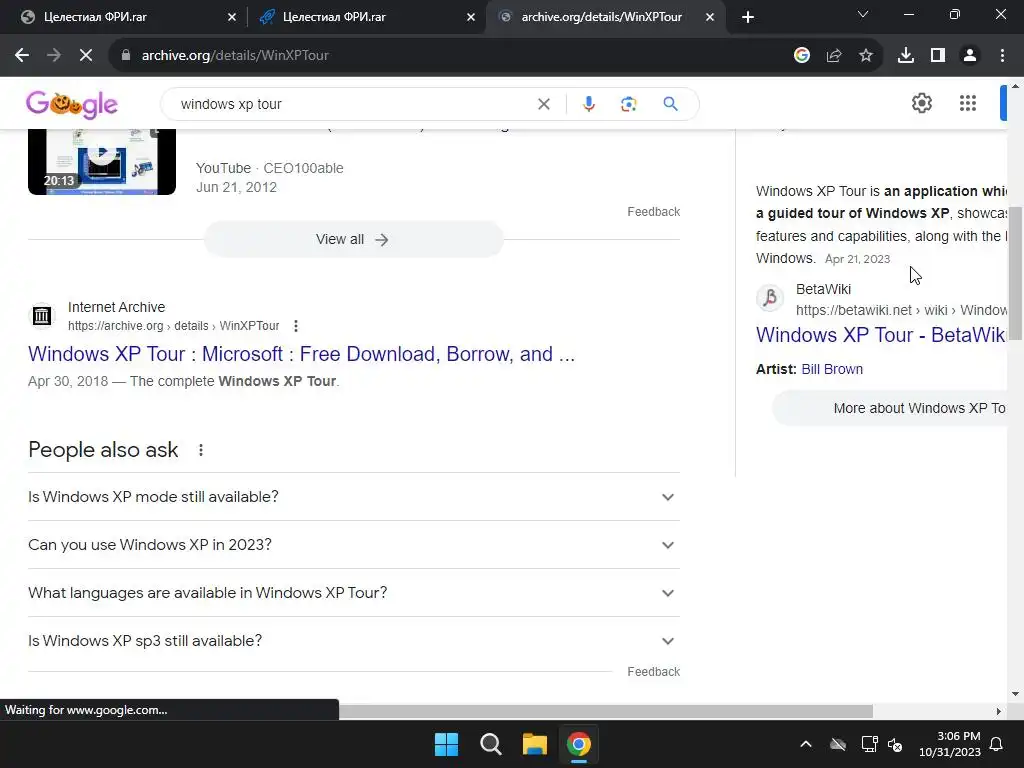
Task: Expand "Is Windows XP mode still available?"
Action: click(353, 497)
